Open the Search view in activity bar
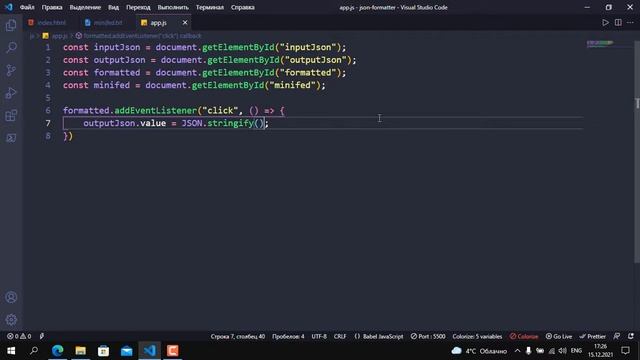The height and width of the screenshot is (360, 640). point(11,47)
